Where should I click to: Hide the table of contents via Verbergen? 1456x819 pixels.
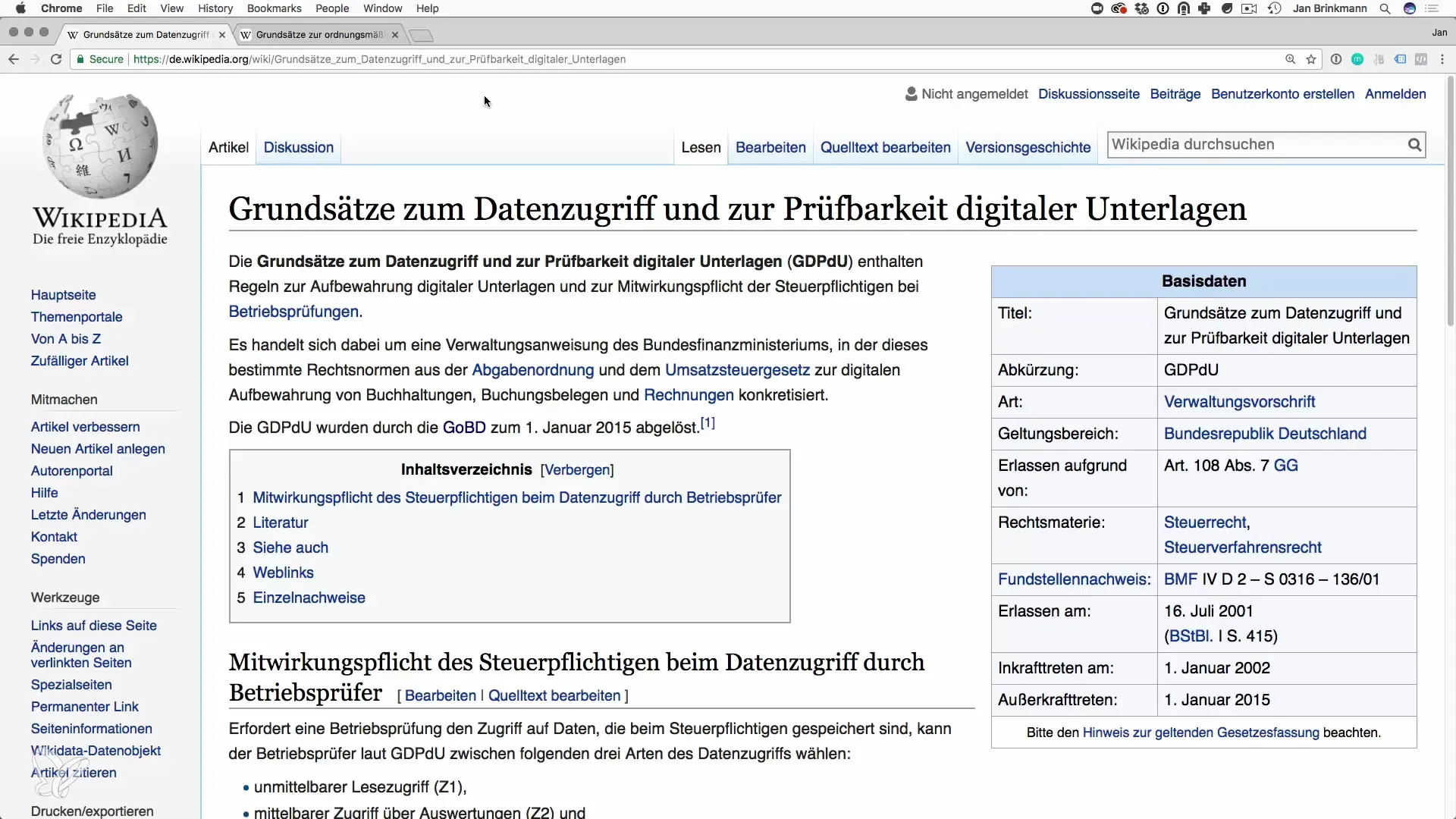(577, 470)
